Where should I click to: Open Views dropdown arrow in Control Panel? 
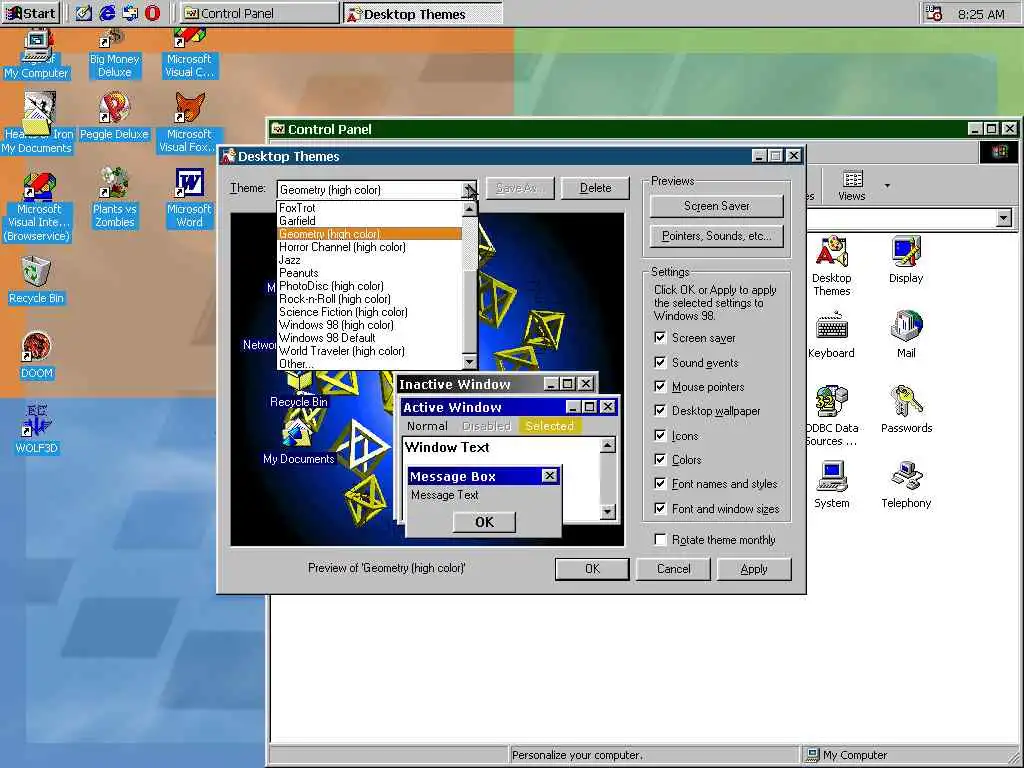coord(887,186)
